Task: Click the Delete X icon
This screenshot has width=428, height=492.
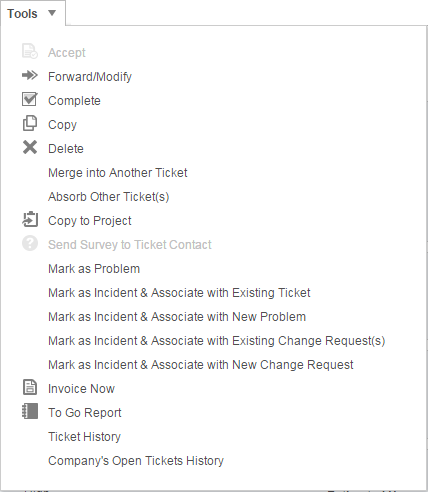Action: coord(30,147)
